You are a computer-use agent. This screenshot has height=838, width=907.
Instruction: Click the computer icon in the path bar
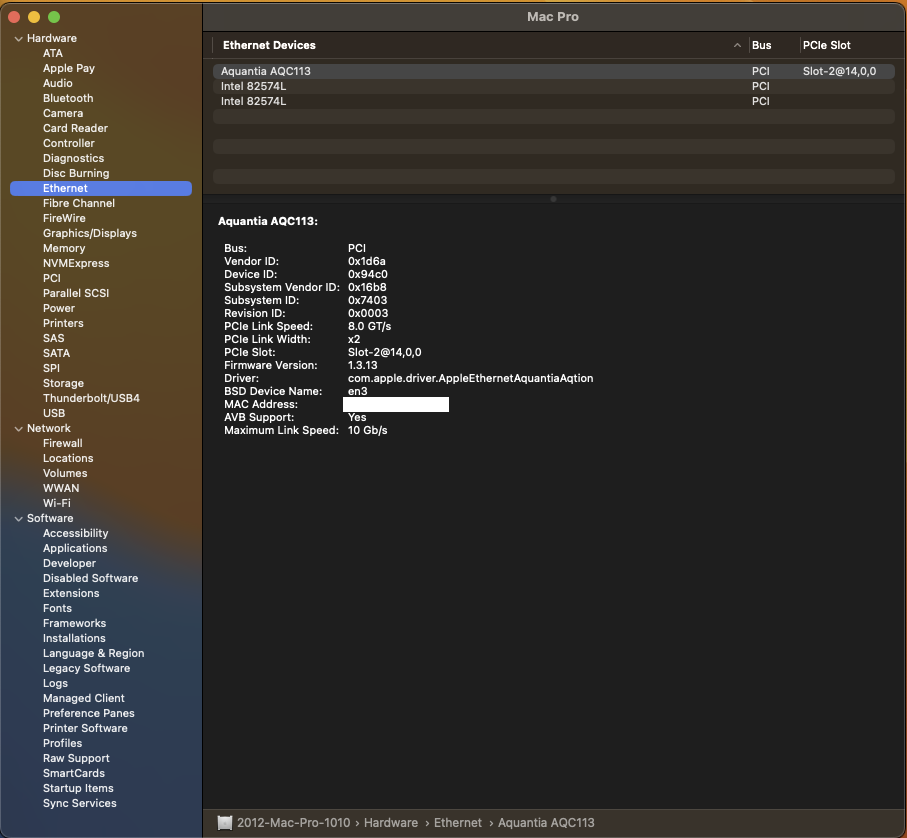click(224, 822)
